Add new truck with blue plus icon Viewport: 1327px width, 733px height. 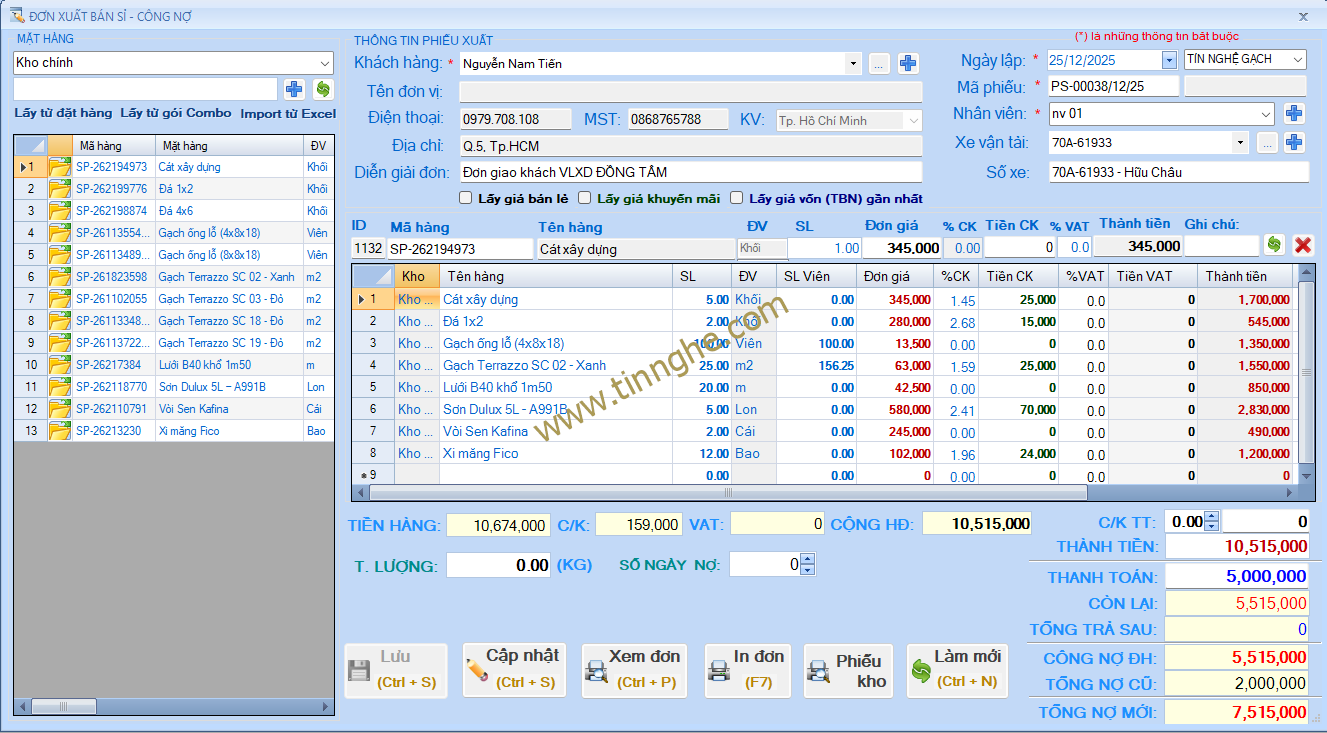[x=1294, y=143]
